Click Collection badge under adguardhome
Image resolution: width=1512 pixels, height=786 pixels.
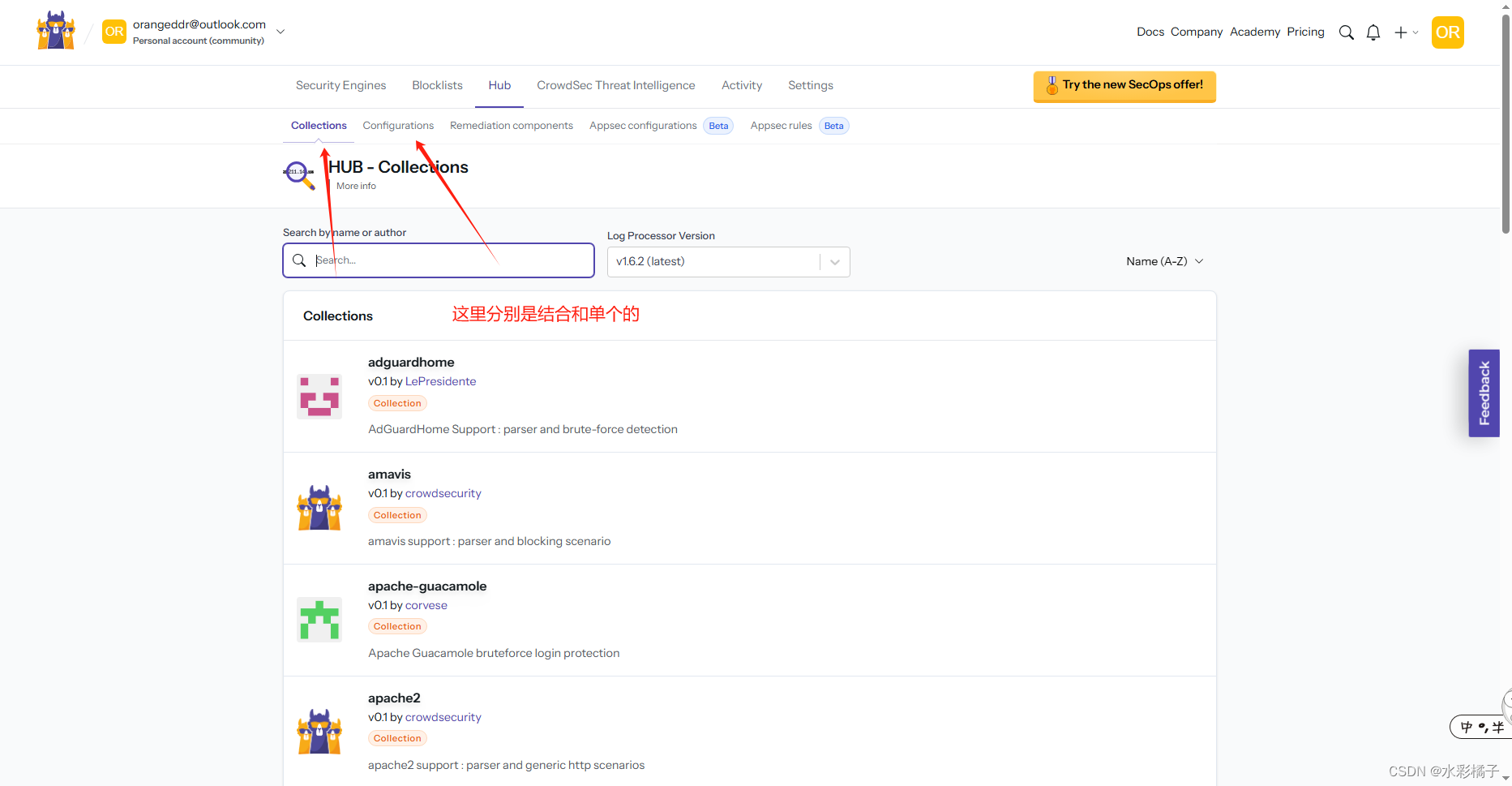[x=397, y=403]
